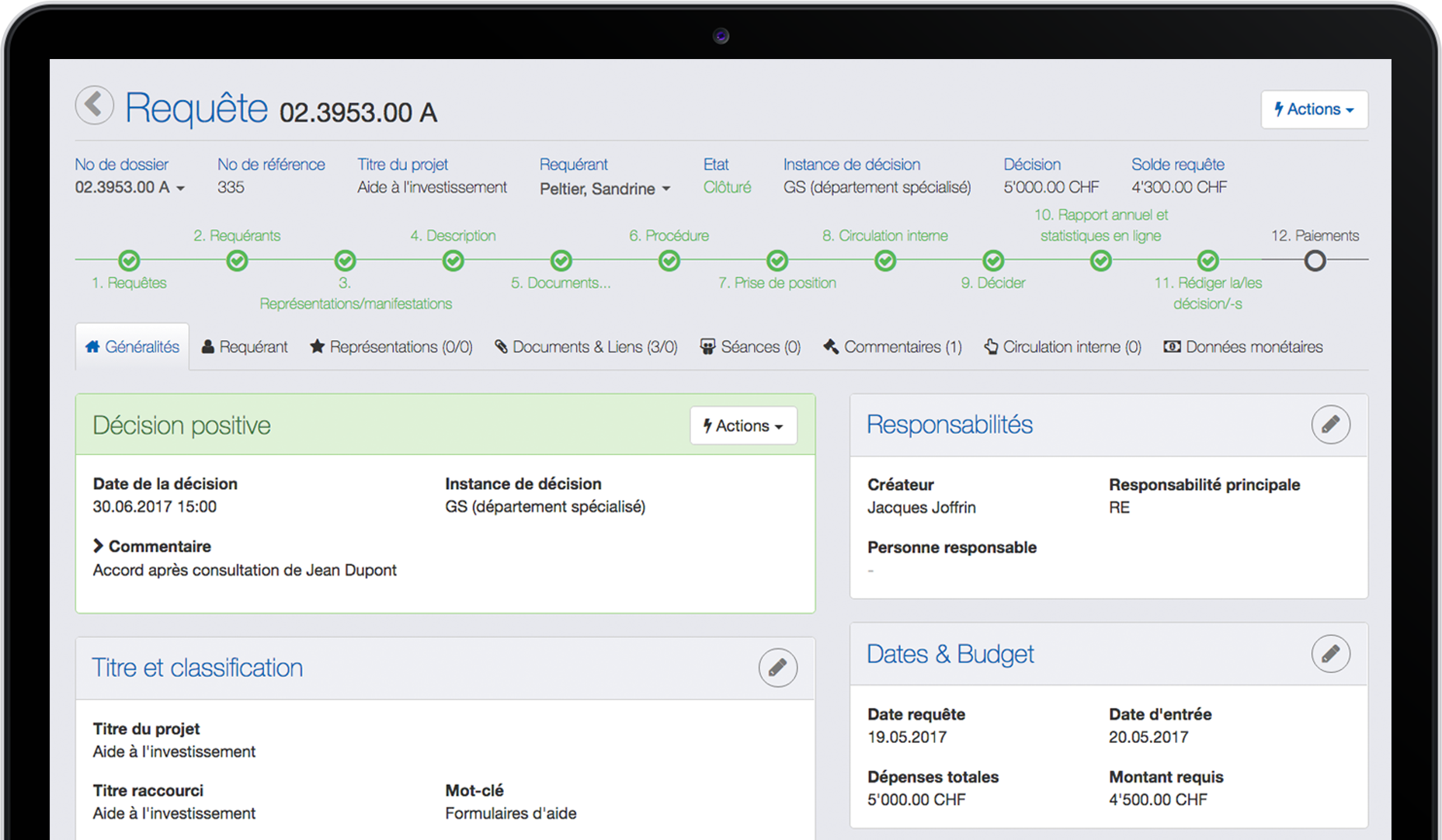Open the top-right Actions menu
This screenshot has height=840, width=1442.
pyautogui.click(x=1314, y=109)
